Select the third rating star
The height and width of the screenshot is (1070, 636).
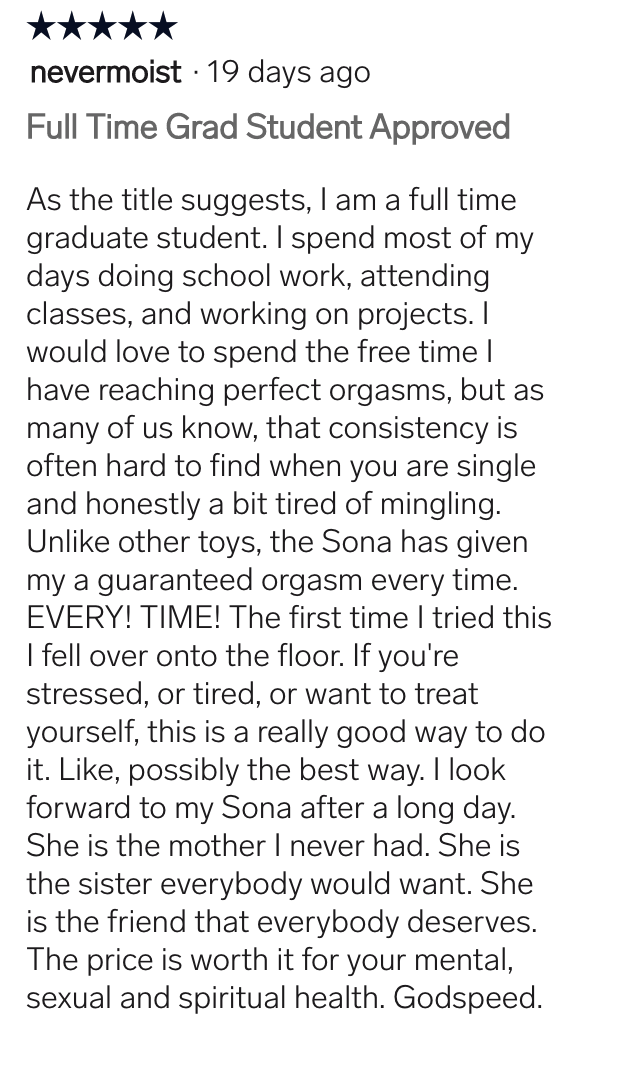pos(102,27)
